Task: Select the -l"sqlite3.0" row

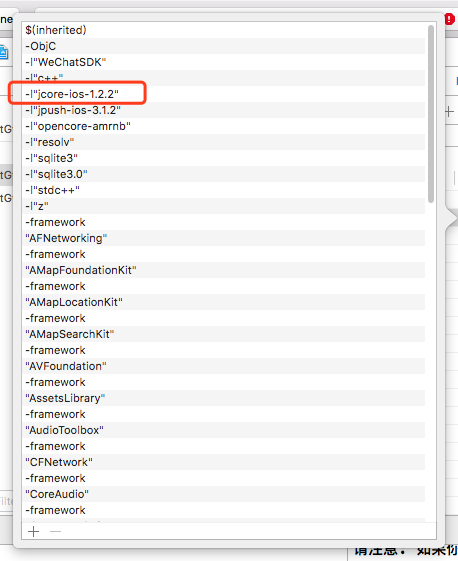Action: (224, 174)
